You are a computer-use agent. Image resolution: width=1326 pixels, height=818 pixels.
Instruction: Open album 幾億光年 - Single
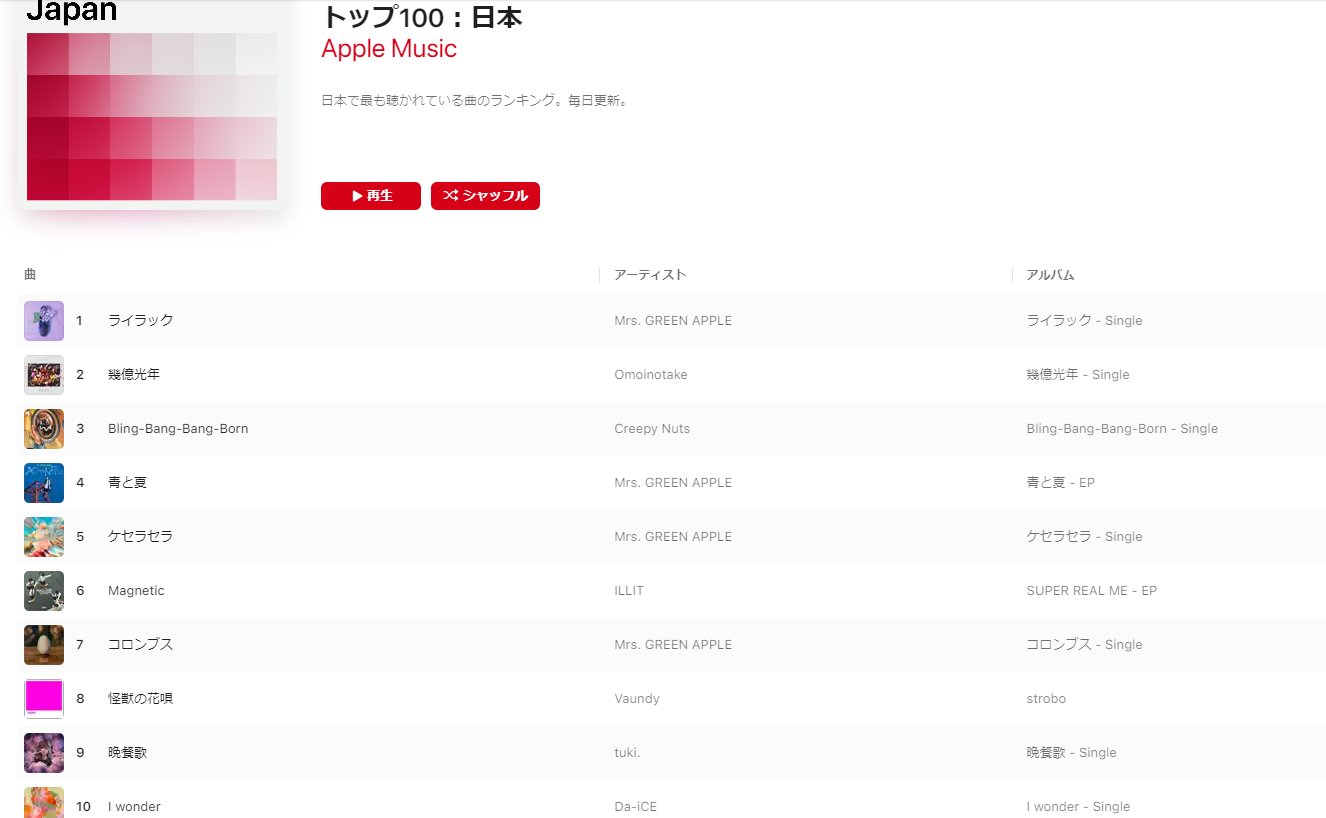click(1078, 375)
